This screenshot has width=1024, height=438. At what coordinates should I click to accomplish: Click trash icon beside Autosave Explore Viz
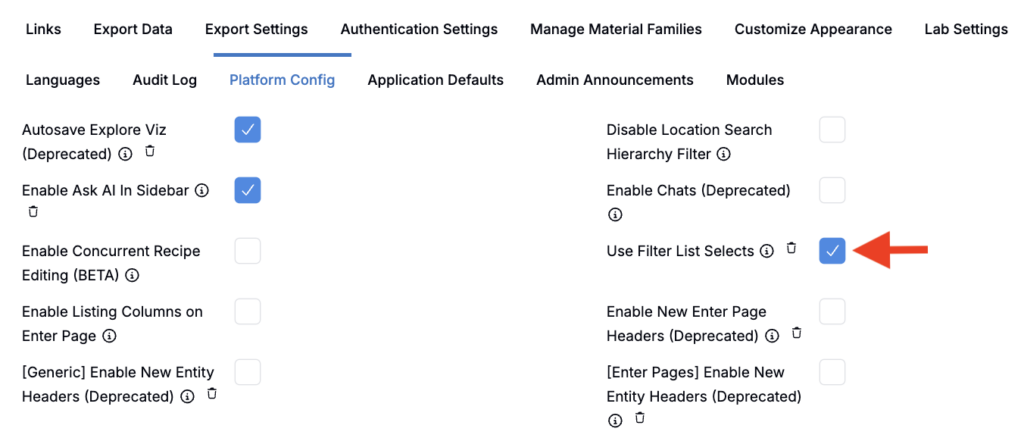pyautogui.click(x=150, y=152)
